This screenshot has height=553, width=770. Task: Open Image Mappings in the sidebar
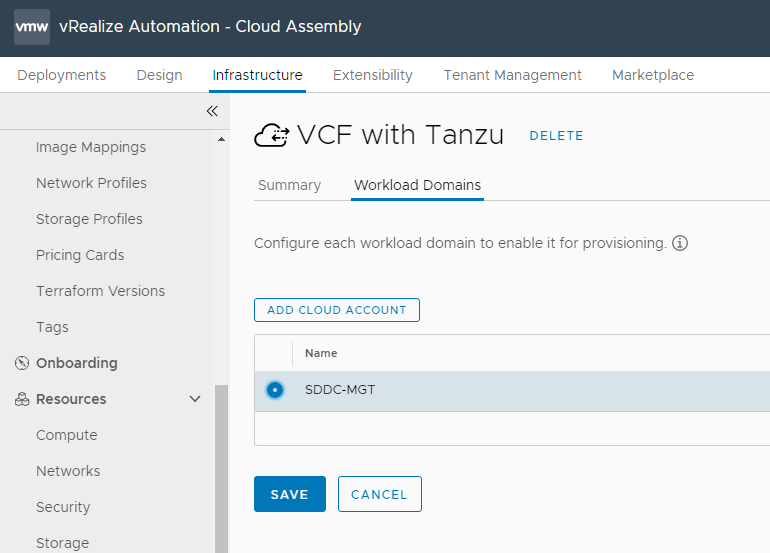91,147
